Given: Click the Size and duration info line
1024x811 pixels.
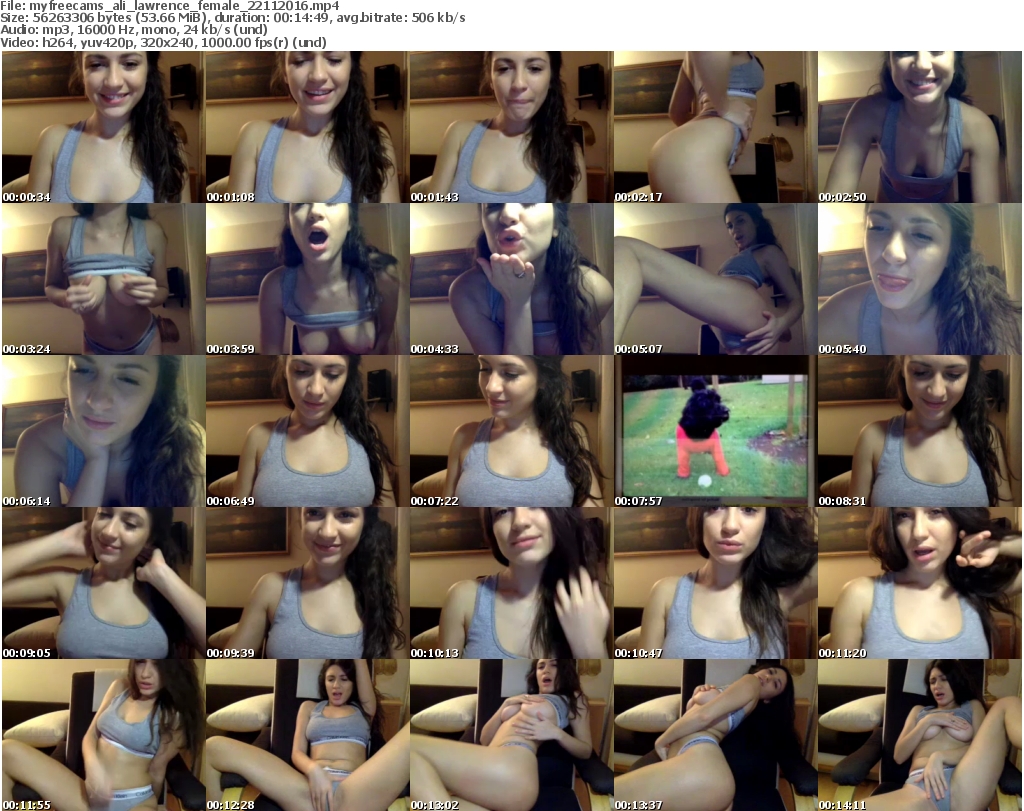Looking at the screenshot, I should (x=232, y=18).
